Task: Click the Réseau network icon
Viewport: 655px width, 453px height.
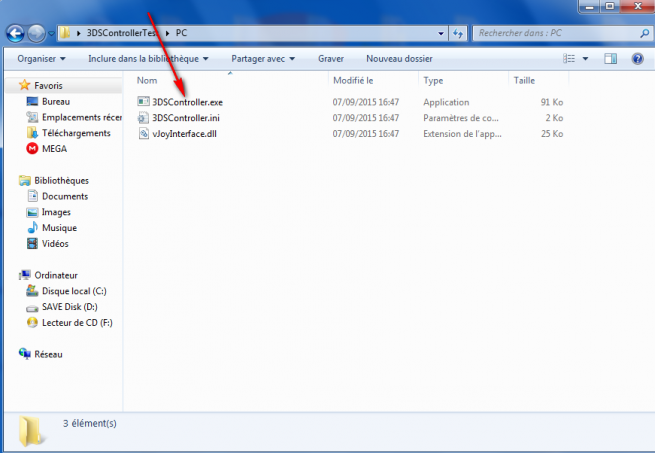Action: [x=25, y=354]
